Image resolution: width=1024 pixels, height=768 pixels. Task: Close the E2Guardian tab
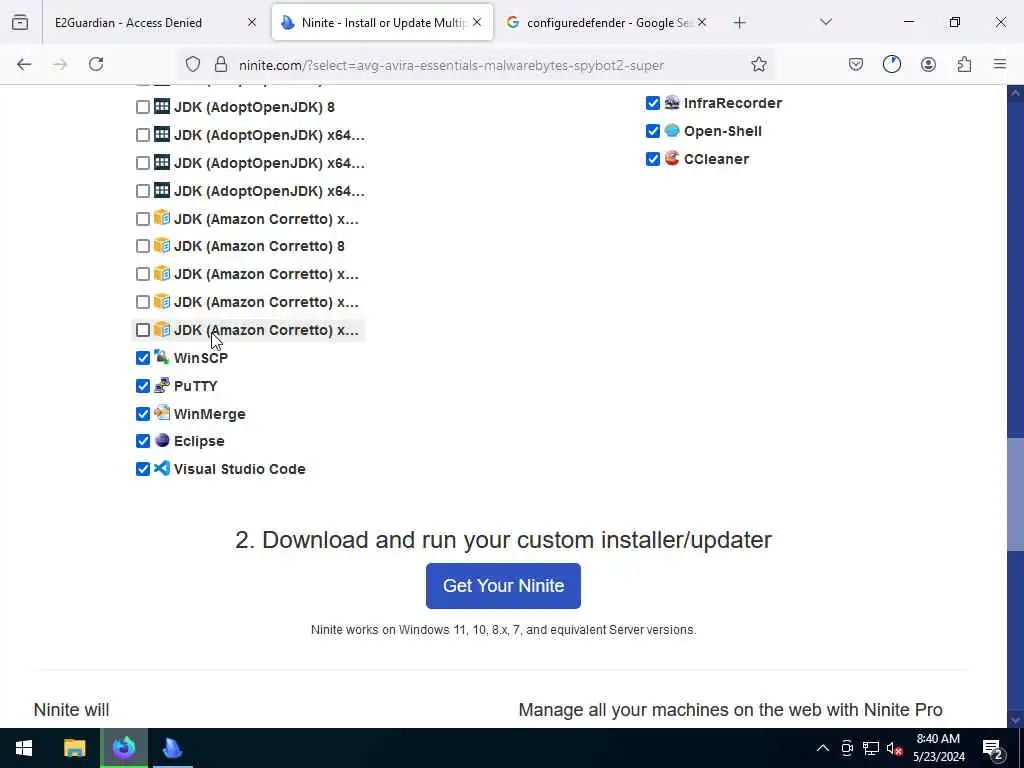pyautogui.click(x=251, y=22)
